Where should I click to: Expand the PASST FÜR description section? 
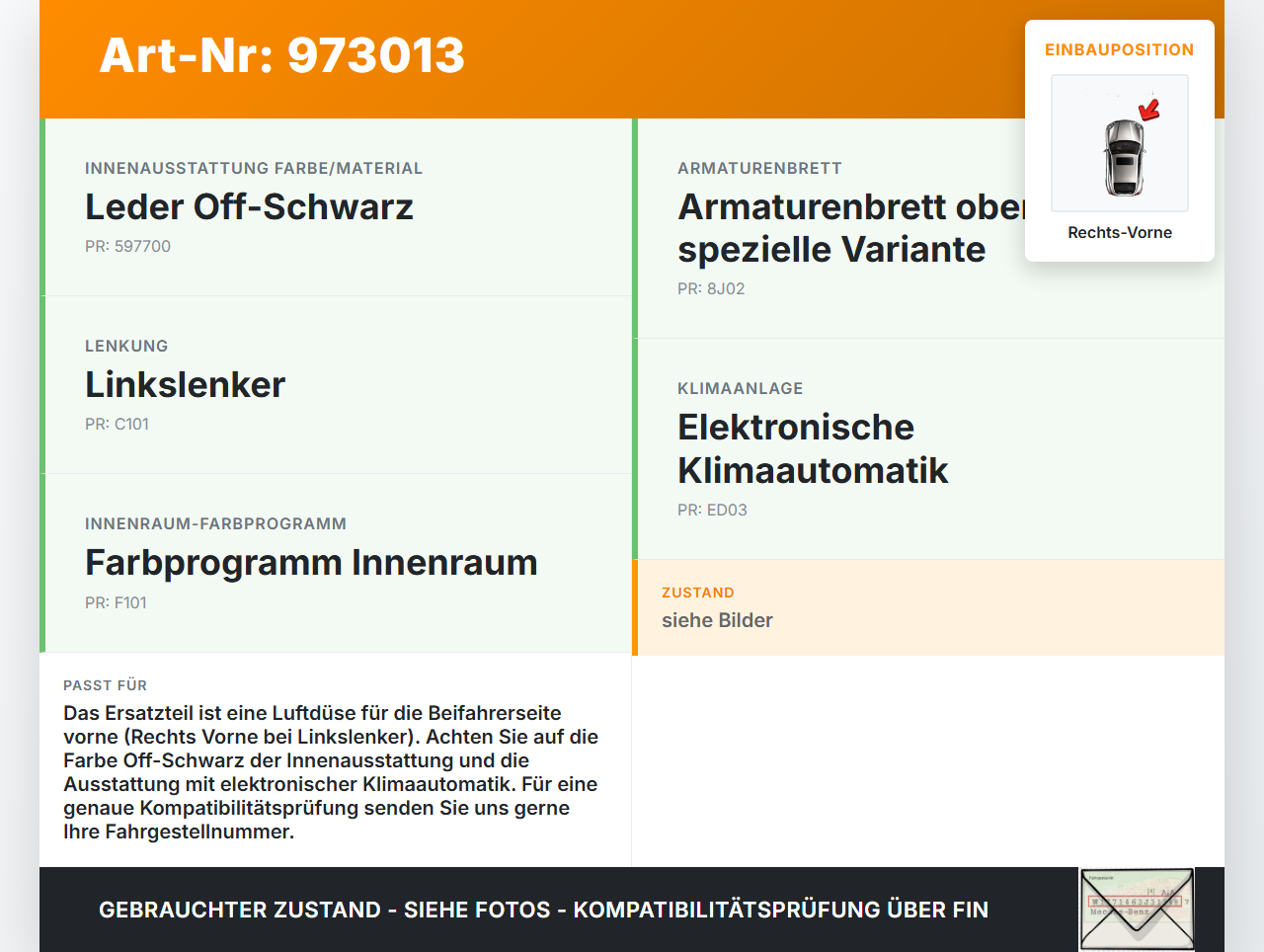click(336, 760)
